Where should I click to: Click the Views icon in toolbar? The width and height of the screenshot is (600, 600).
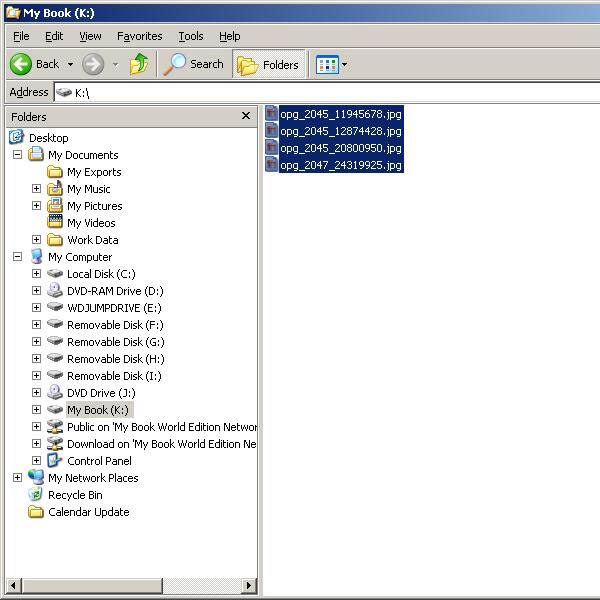(326, 65)
